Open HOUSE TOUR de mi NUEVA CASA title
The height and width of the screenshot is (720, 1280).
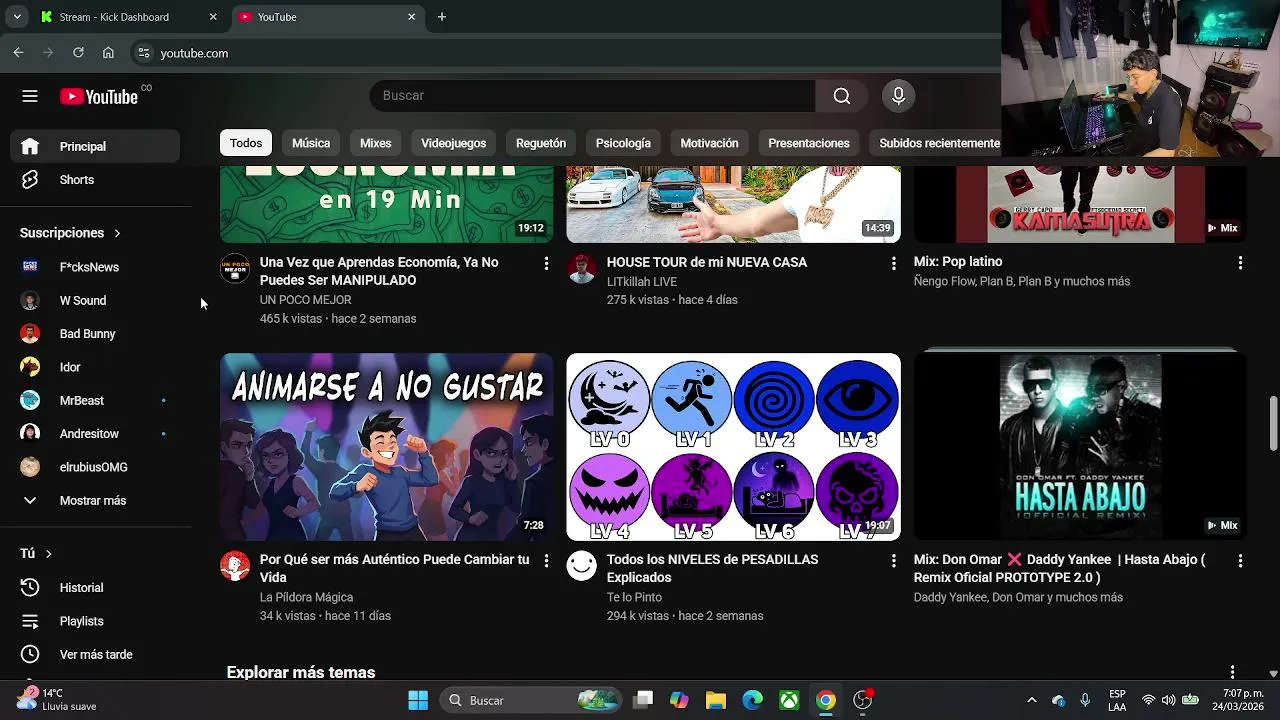707,262
